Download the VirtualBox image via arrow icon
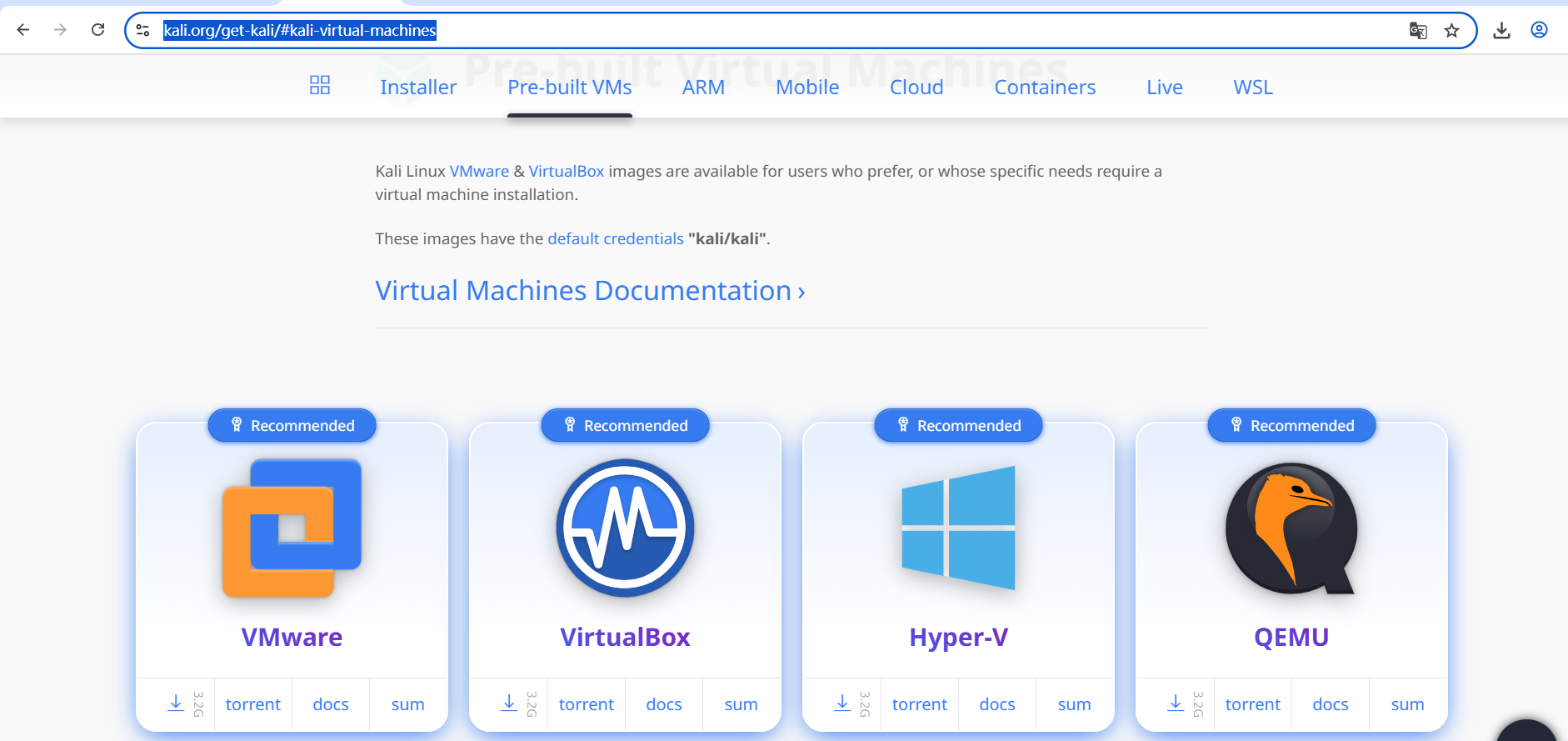1568x741 pixels. [509, 703]
